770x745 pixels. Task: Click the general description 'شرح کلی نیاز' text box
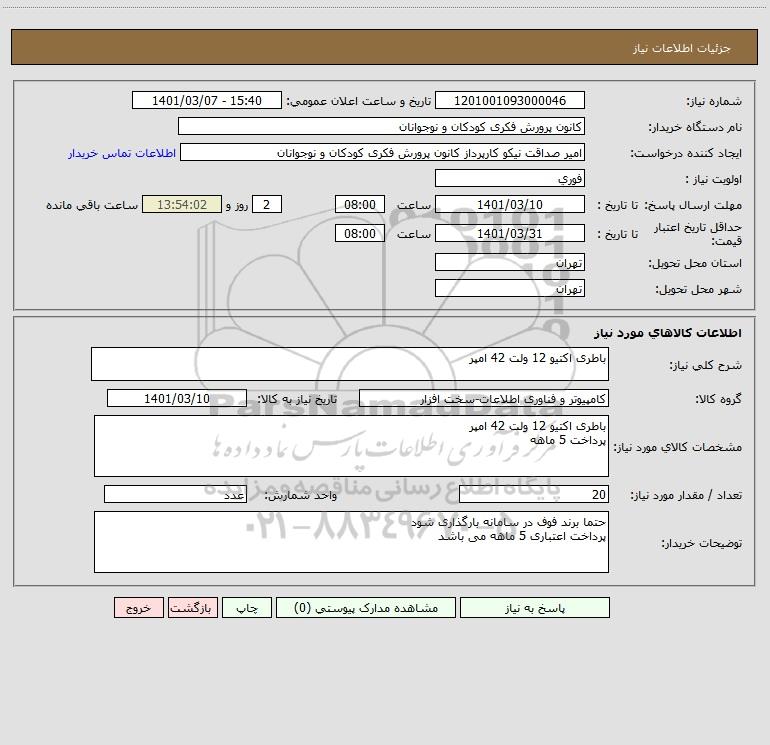[x=350, y=364]
